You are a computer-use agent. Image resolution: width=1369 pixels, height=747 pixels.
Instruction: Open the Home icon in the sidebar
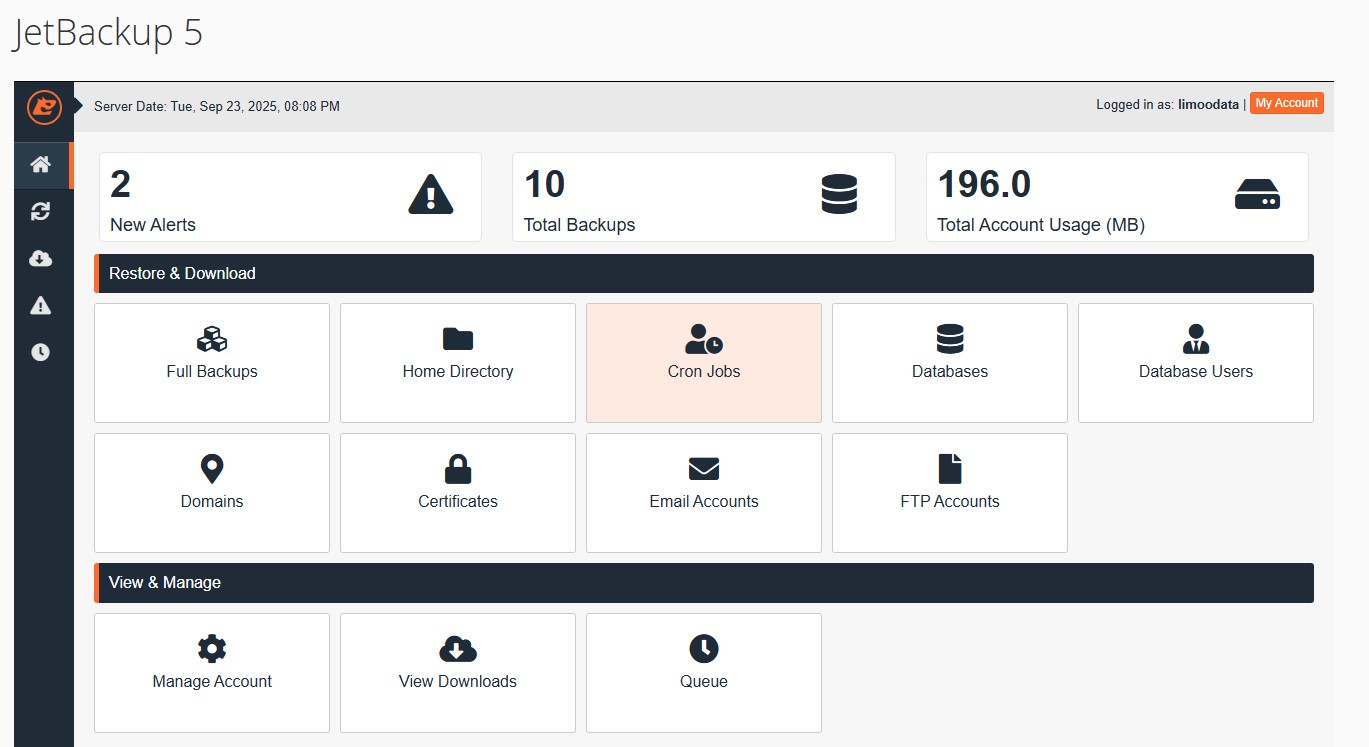pyautogui.click(x=41, y=165)
